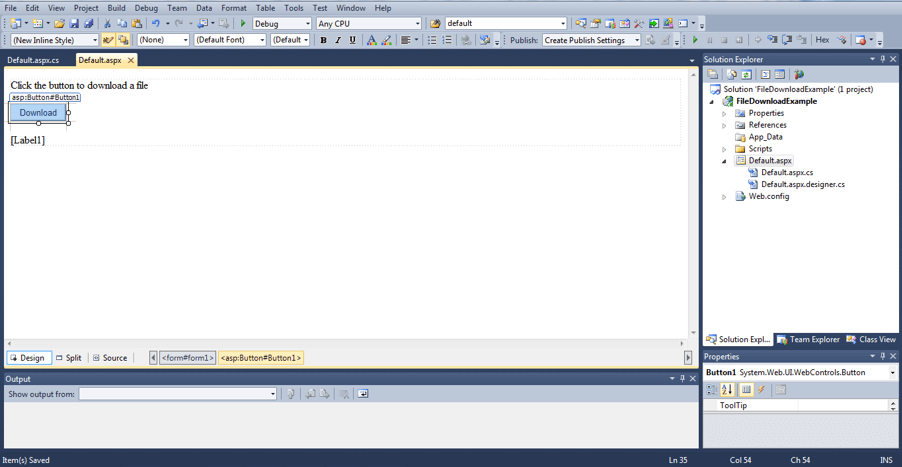Image resolution: width=902 pixels, height=467 pixels.
Task: Open the Debug menu
Action: click(146, 8)
